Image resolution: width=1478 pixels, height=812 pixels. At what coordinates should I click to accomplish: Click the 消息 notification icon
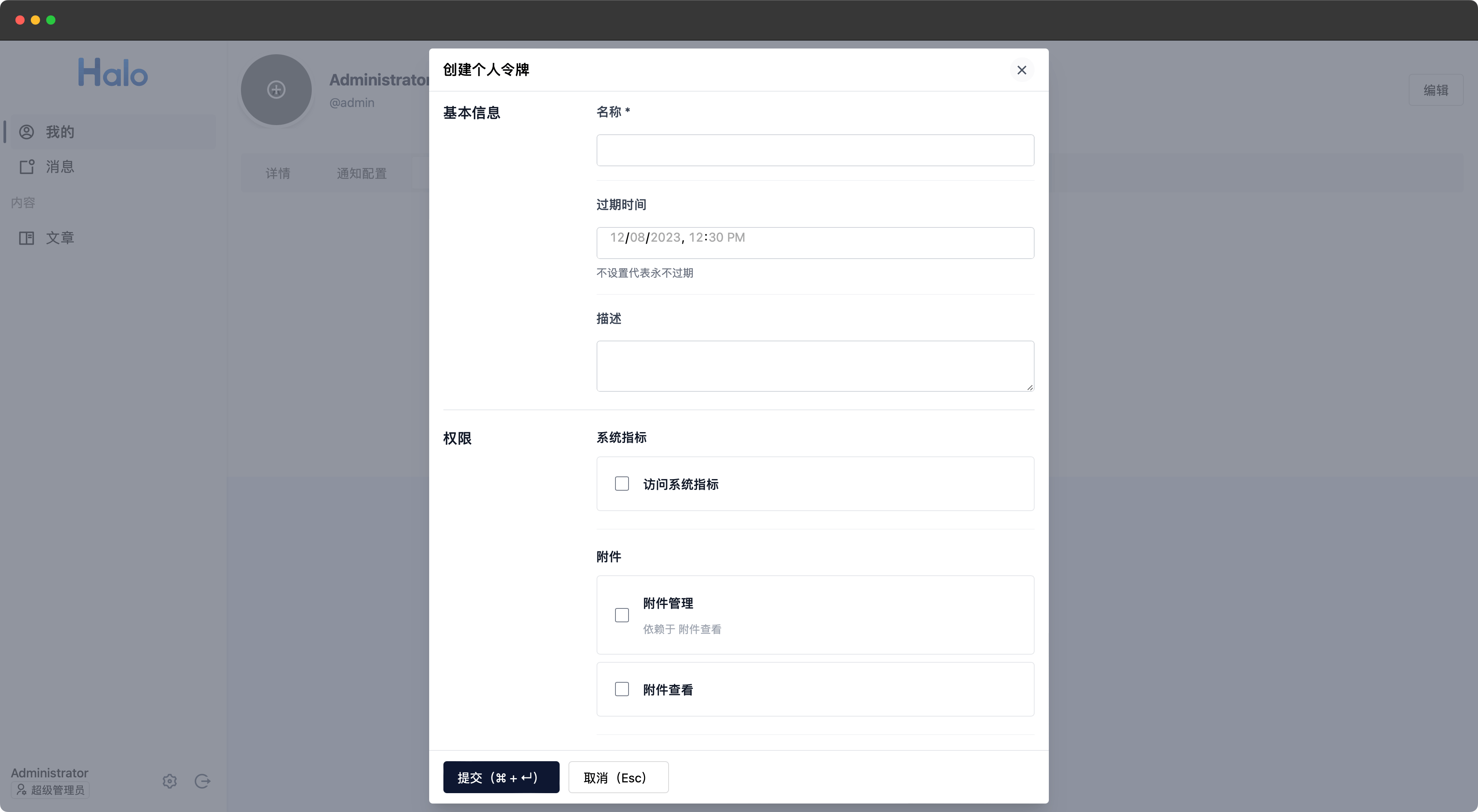pos(27,166)
